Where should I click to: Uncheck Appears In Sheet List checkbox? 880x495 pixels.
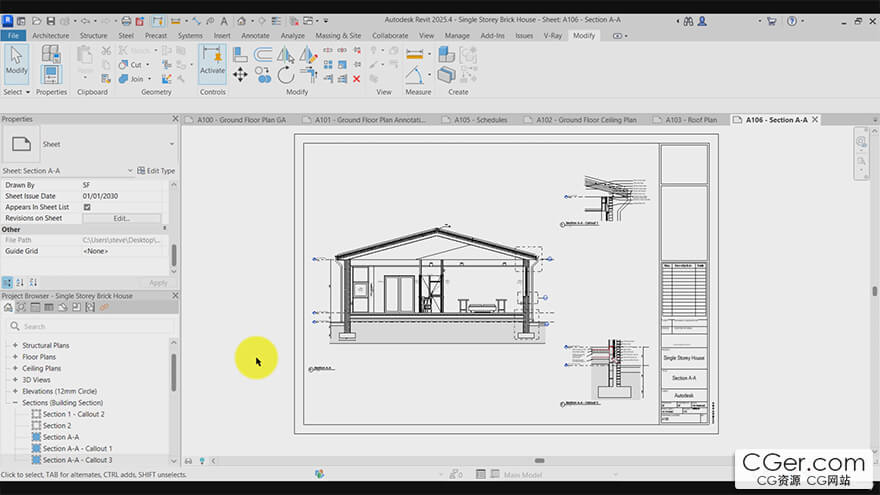tap(87, 207)
